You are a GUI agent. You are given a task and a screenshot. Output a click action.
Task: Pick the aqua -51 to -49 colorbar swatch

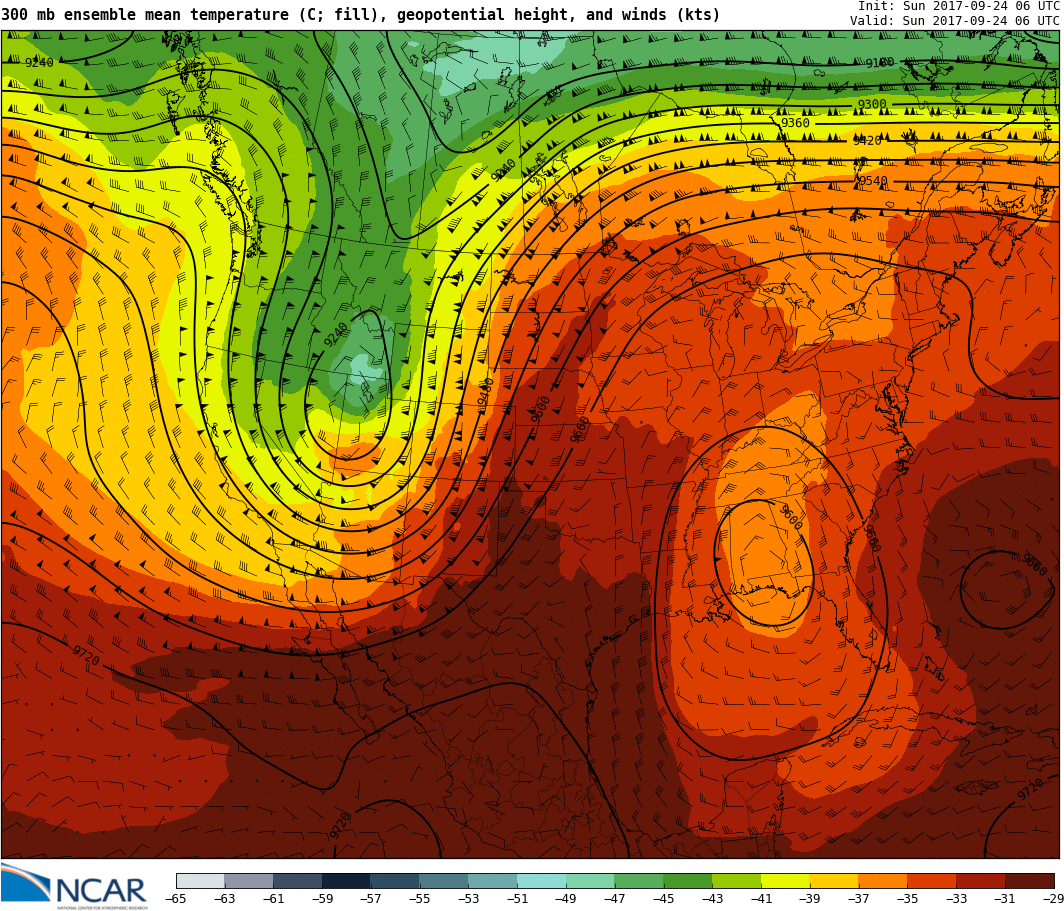[542, 880]
